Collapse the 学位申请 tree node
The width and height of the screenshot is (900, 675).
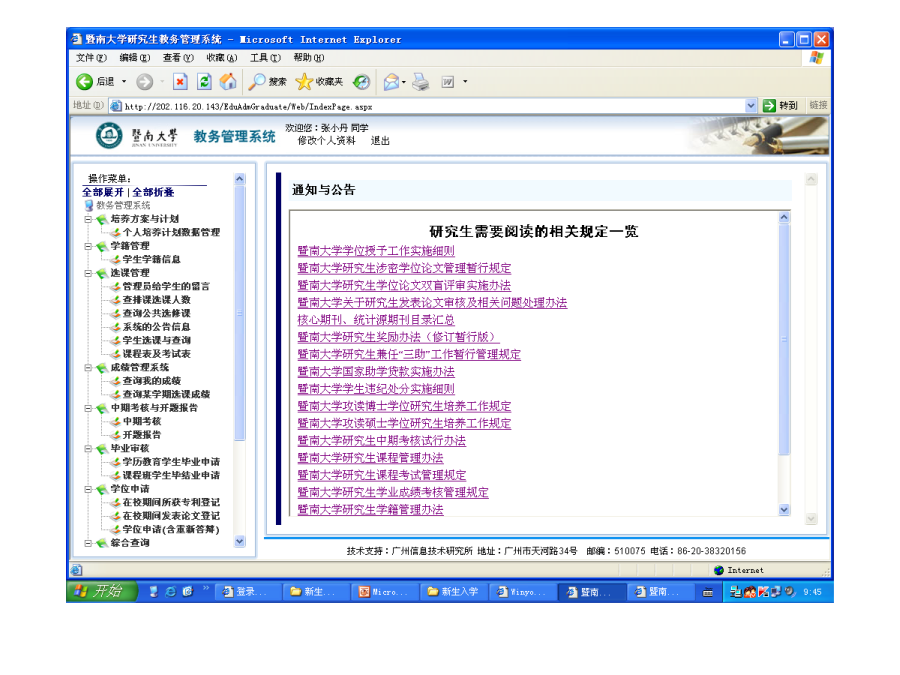point(88,490)
